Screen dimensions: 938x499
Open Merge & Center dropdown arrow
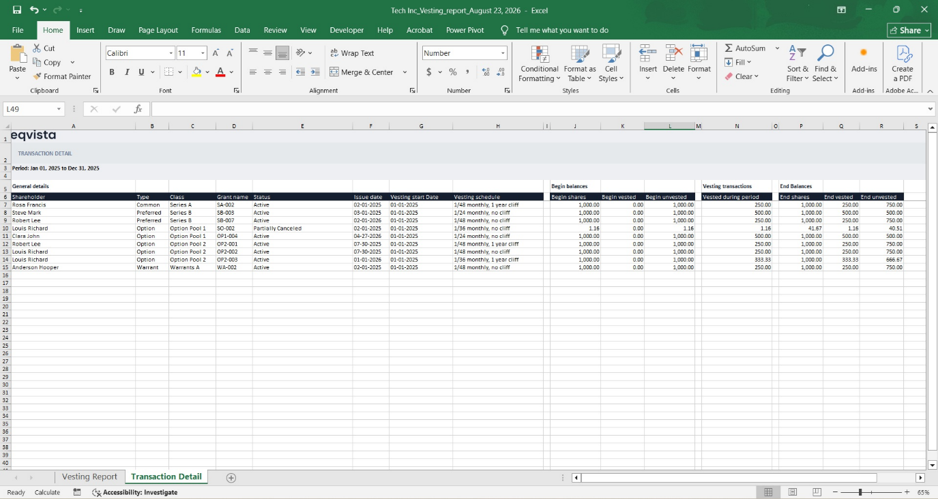(x=404, y=72)
